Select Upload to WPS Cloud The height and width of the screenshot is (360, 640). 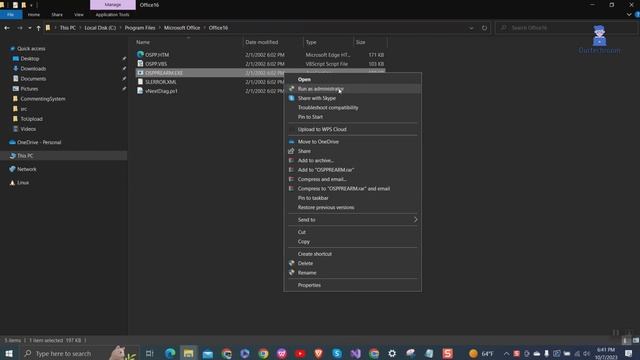352,129
